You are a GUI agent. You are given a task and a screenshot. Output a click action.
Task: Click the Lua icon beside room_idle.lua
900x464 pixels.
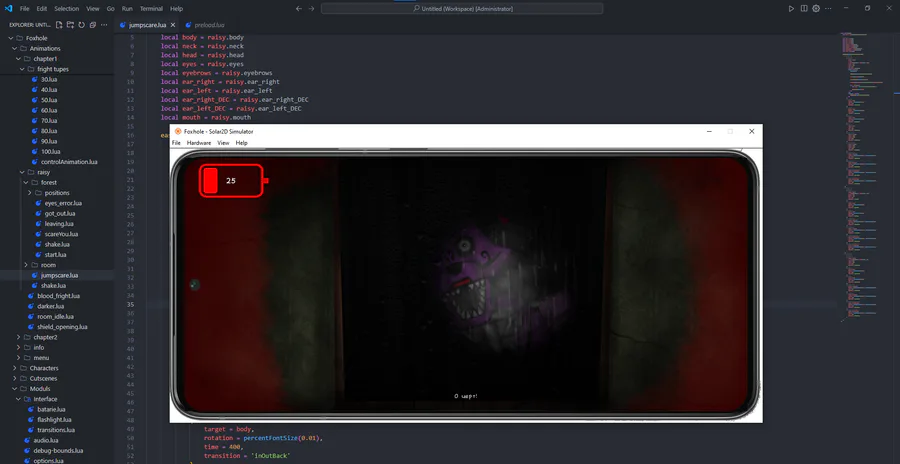tap(32, 316)
